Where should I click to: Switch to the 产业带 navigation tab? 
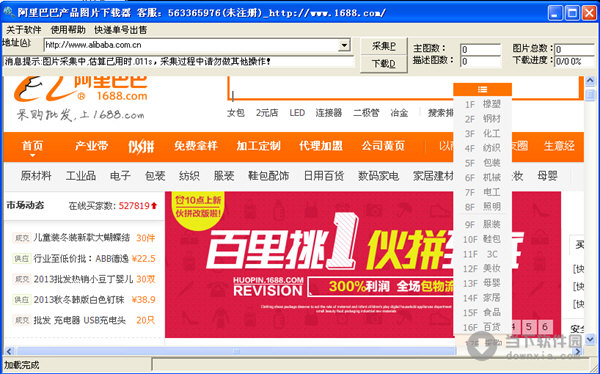coord(91,146)
